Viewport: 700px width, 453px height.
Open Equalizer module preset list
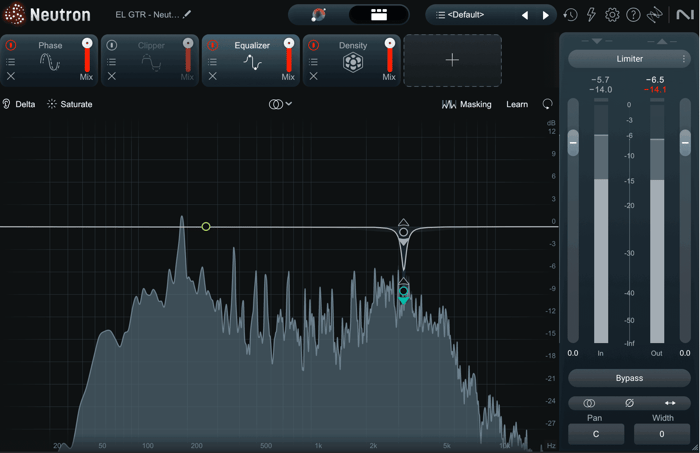(x=212, y=62)
